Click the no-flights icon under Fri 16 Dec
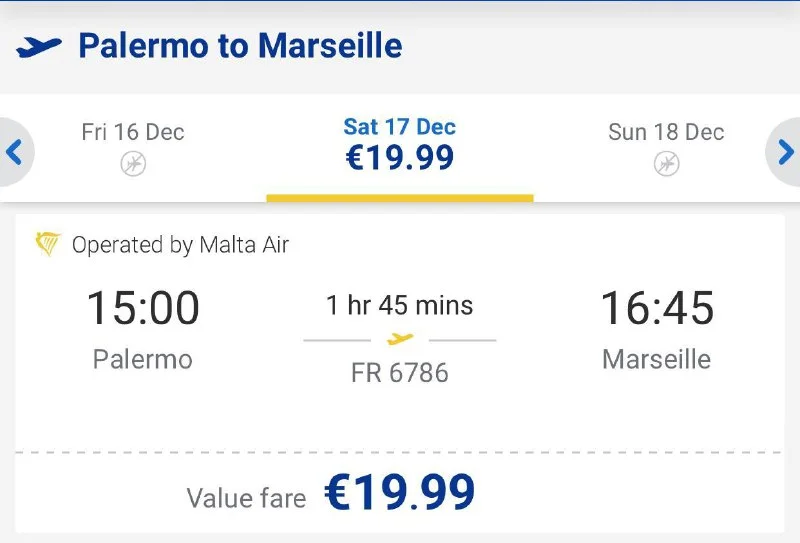The image size is (800, 543). coord(133,164)
